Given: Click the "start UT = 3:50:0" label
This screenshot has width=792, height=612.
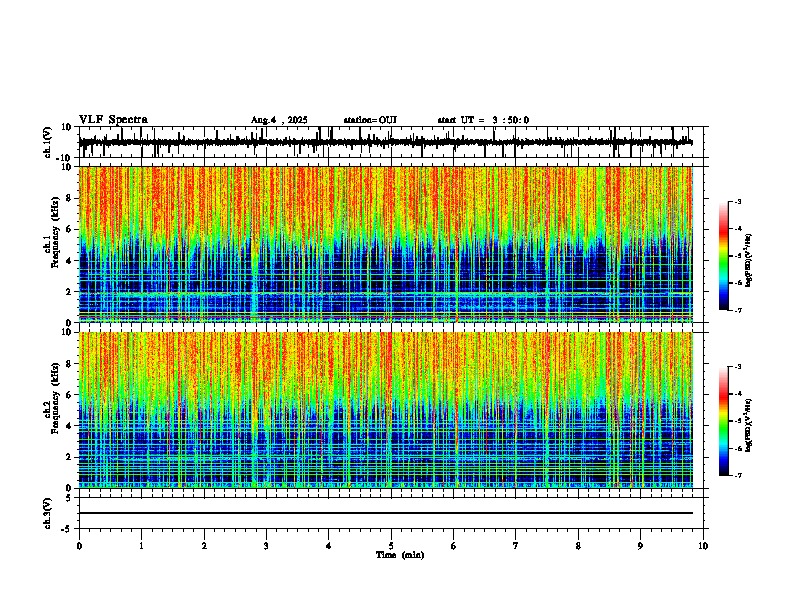Looking at the screenshot, I should (483, 120).
